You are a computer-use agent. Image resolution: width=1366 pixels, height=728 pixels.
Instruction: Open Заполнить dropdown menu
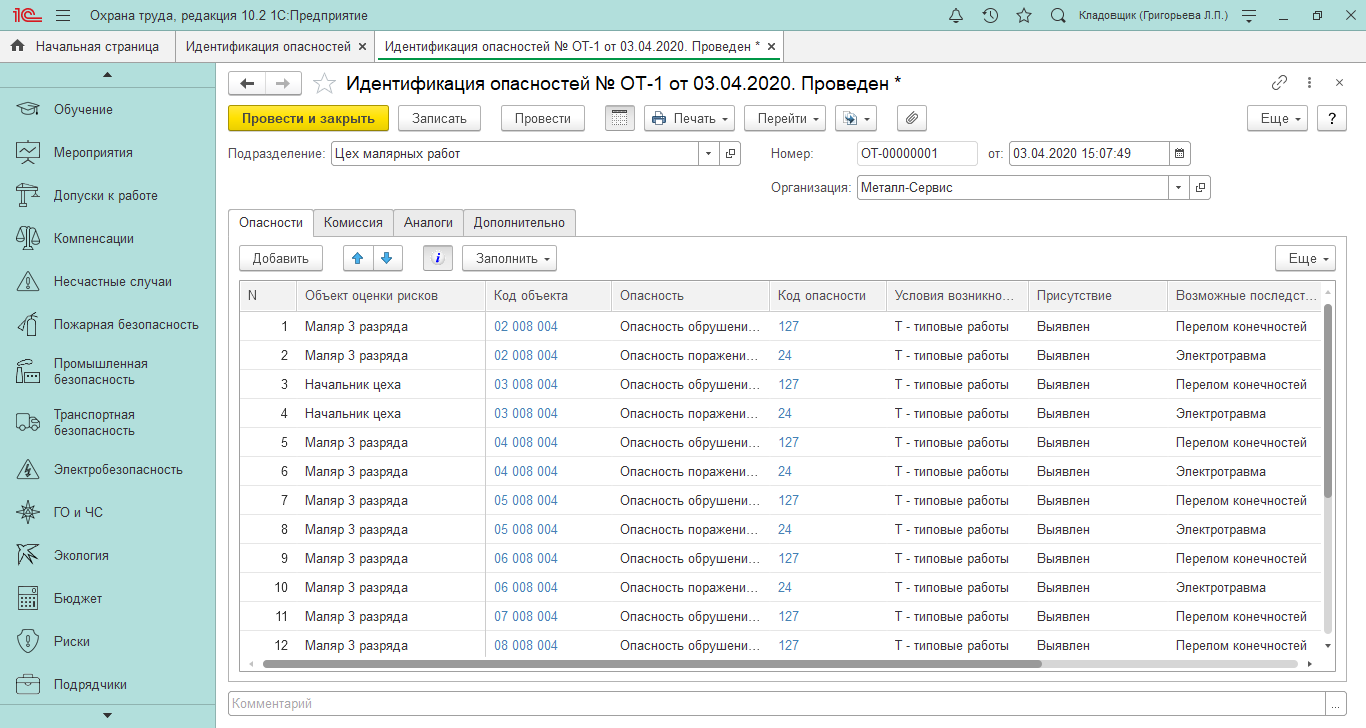[509, 258]
